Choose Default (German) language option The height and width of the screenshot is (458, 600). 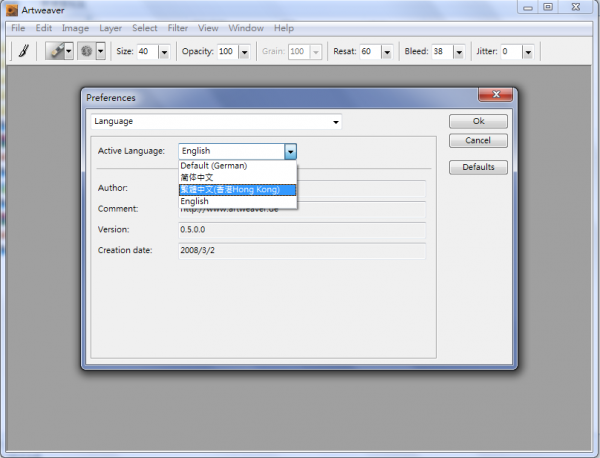238,166
